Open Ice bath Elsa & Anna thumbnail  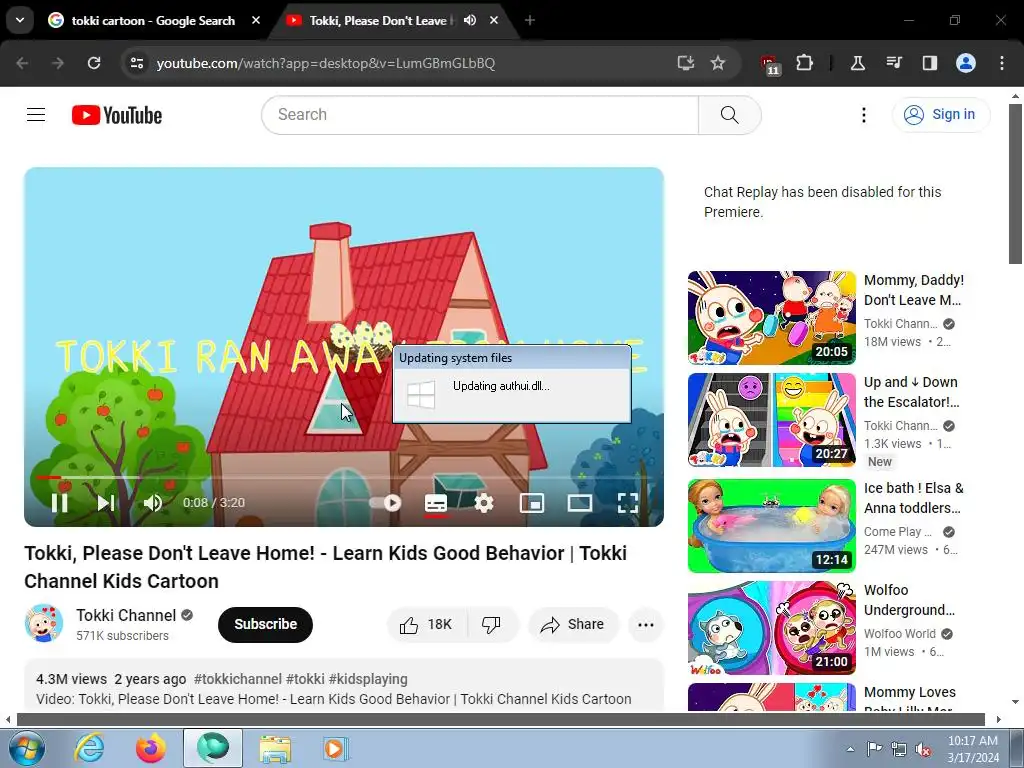click(x=771, y=526)
